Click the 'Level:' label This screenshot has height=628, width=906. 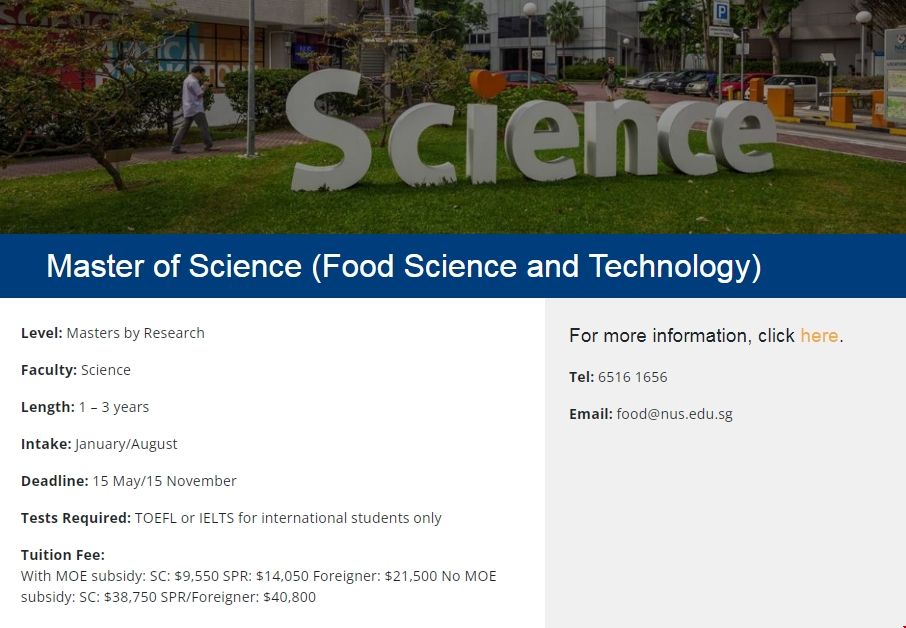point(42,333)
